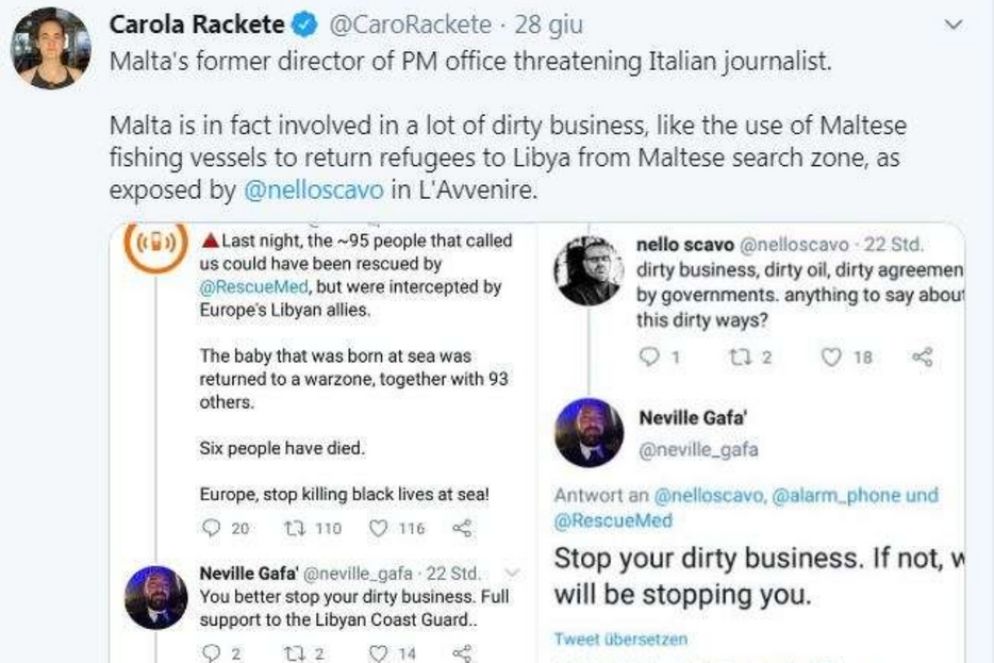Open the options chevron on Carola's tweet
The width and height of the screenshot is (994, 663).
pyautogui.click(x=956, y=22)
